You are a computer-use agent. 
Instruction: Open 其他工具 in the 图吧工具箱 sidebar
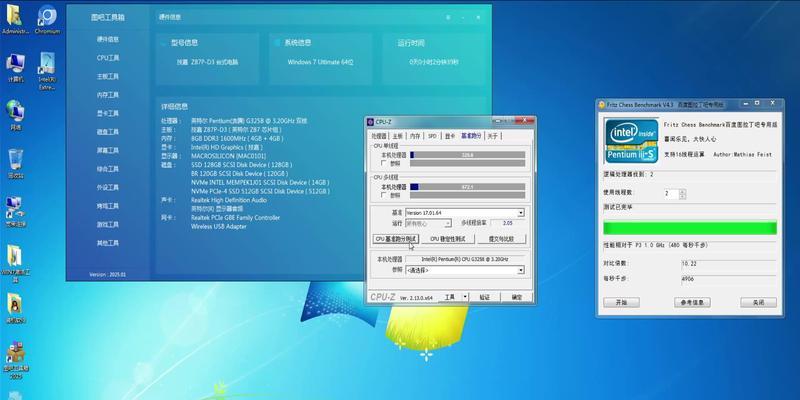(108, 243)
